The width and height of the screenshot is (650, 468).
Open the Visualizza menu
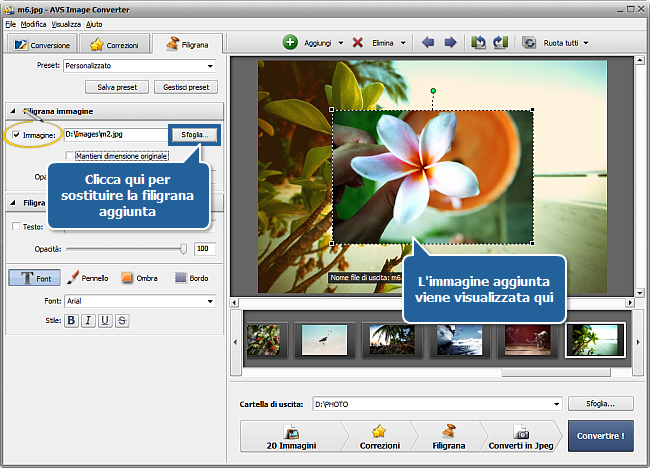[x=67, y=22]
